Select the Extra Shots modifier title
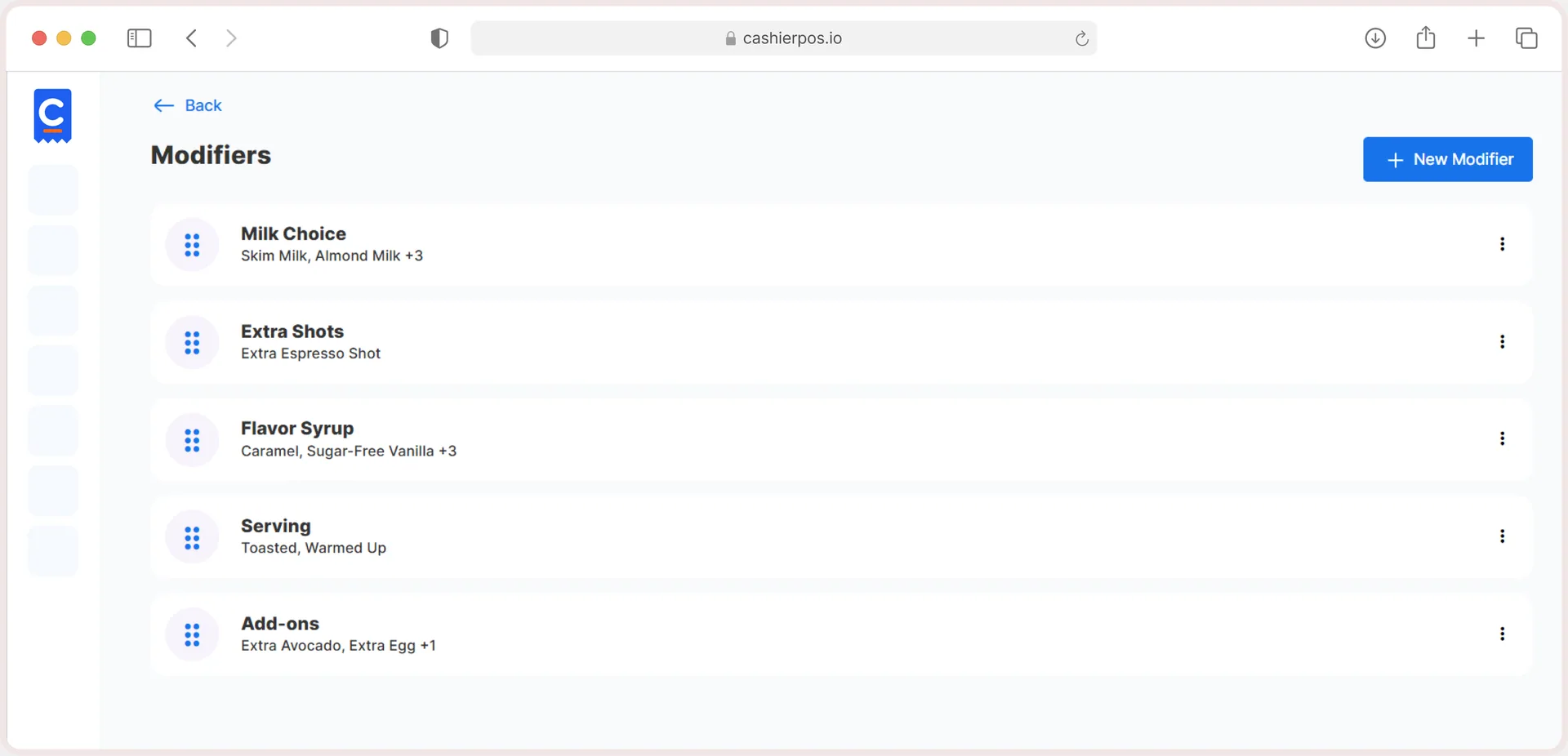 (x=292, y=331)
